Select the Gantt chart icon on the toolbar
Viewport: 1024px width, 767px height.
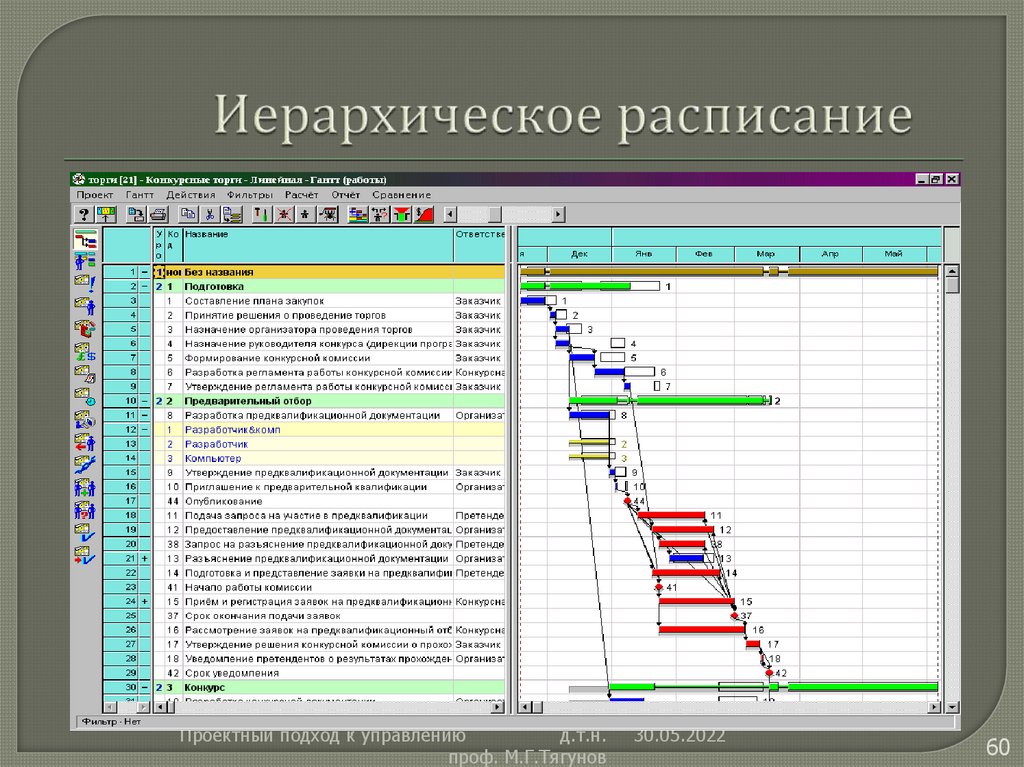[104, 213]
